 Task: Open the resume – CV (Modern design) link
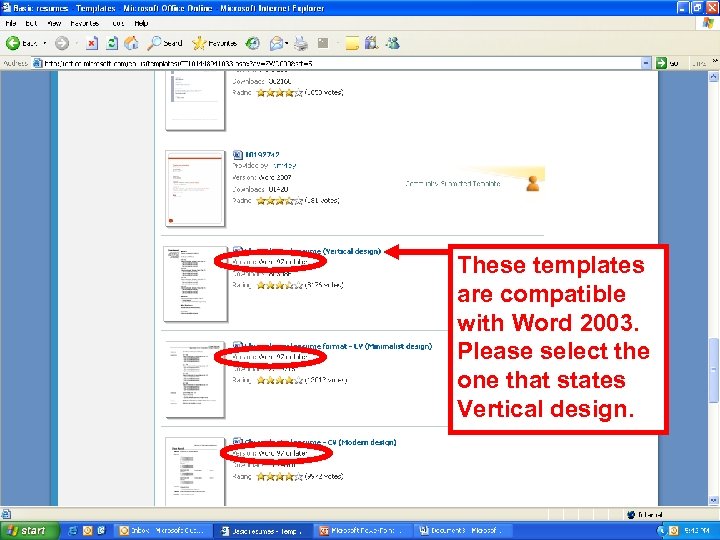click(321, 442)
